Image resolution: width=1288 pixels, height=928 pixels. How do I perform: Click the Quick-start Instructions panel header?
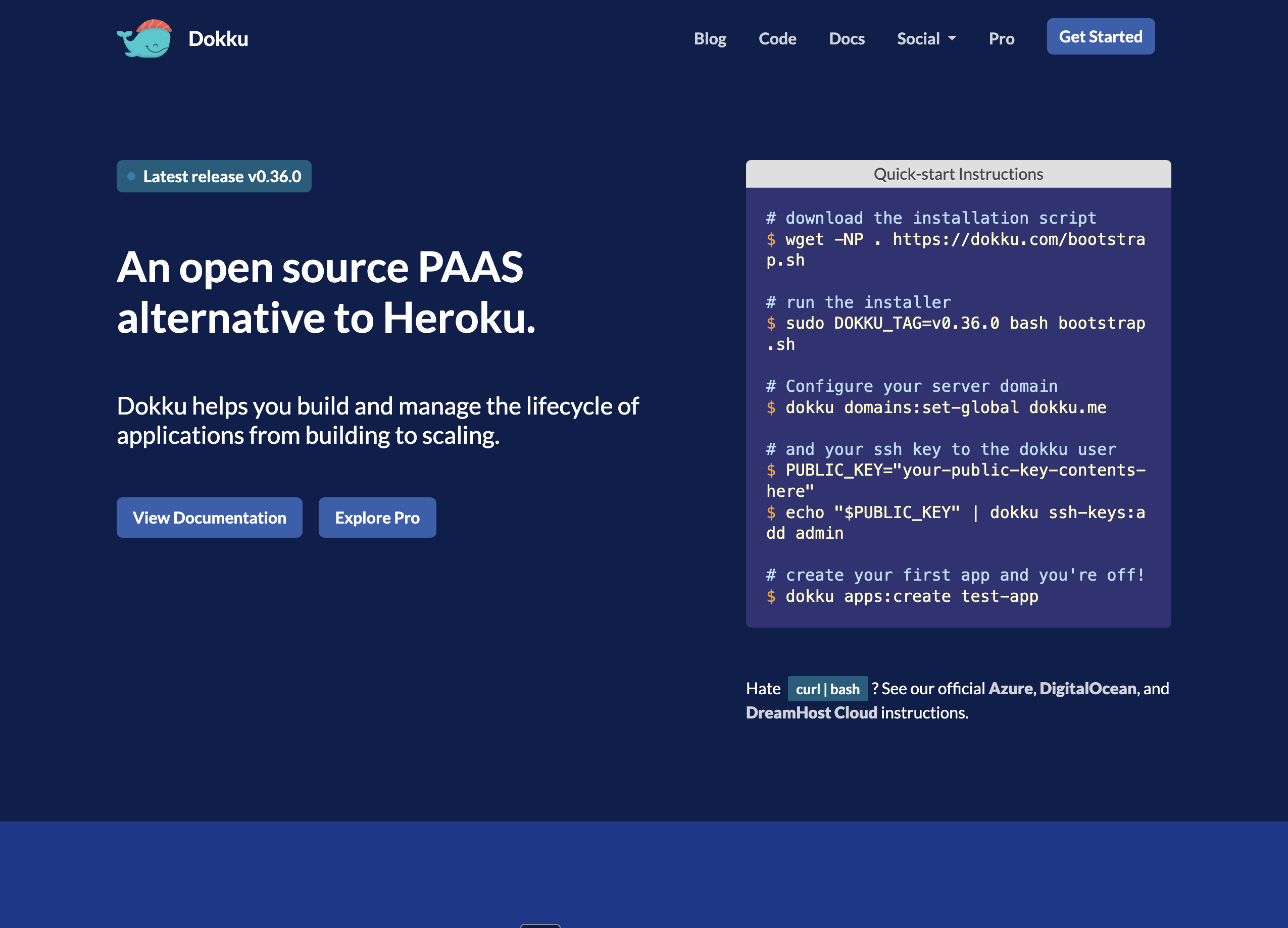point(958,174)
